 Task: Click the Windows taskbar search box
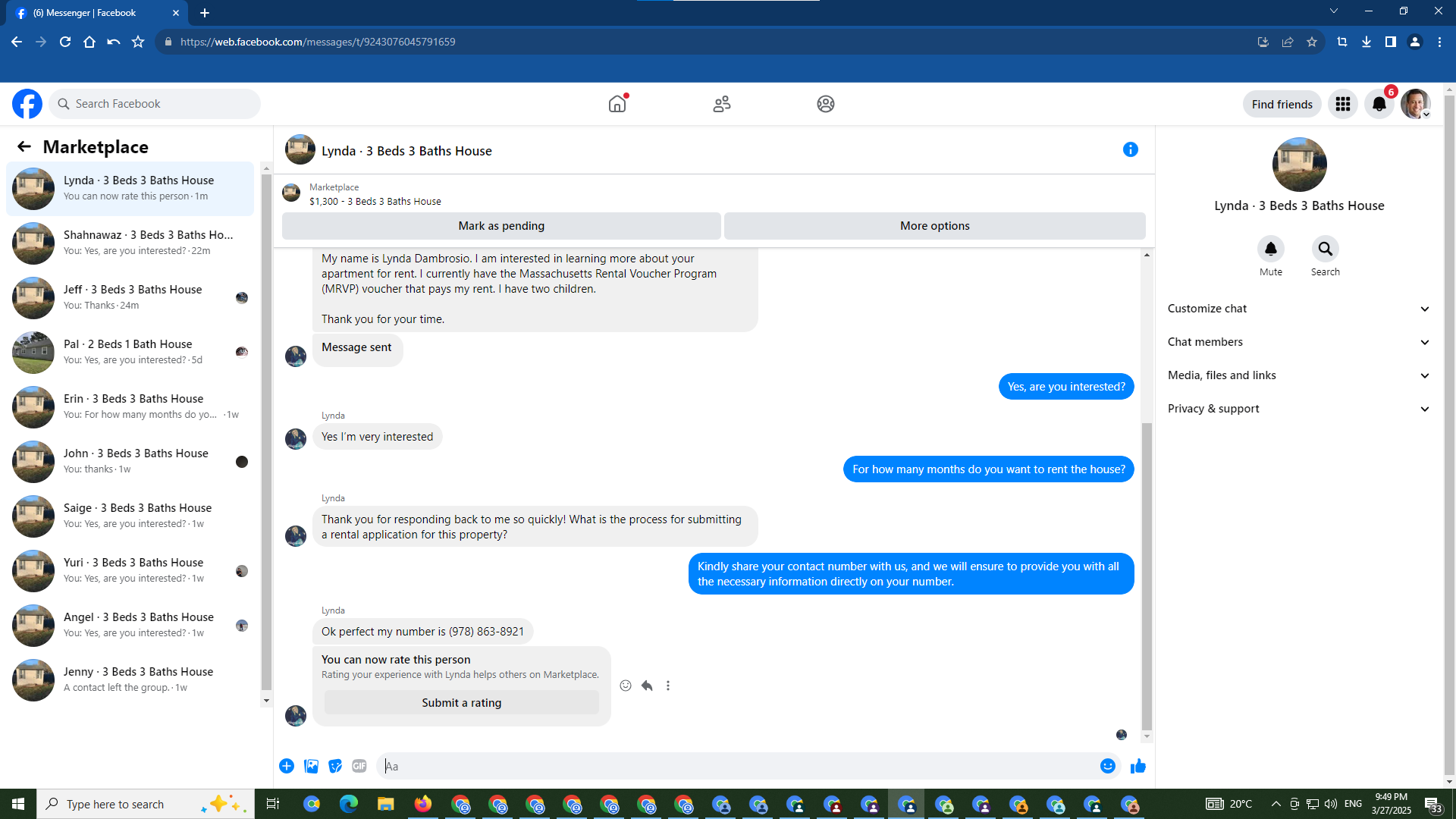click(144, 804)
